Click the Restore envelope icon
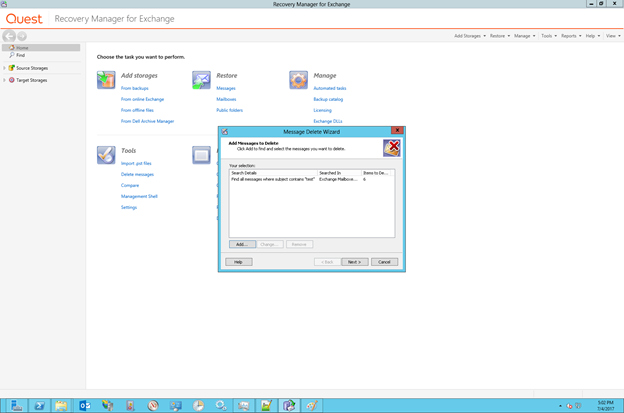Image resolution: width=624 pixels, height=413 pixels. pos(201,80)
